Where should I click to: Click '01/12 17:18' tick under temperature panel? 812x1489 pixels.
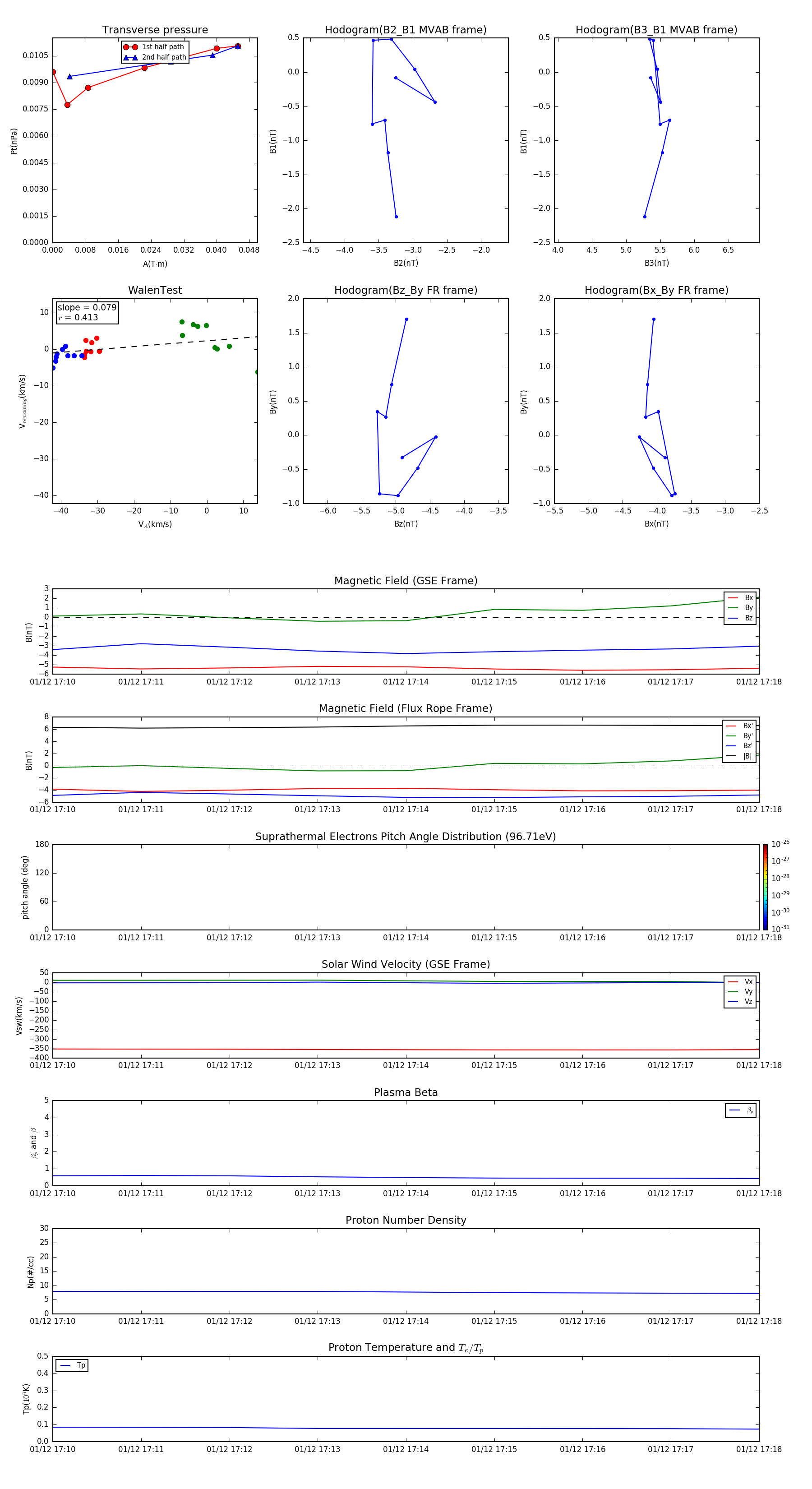tap(759, 1450)
